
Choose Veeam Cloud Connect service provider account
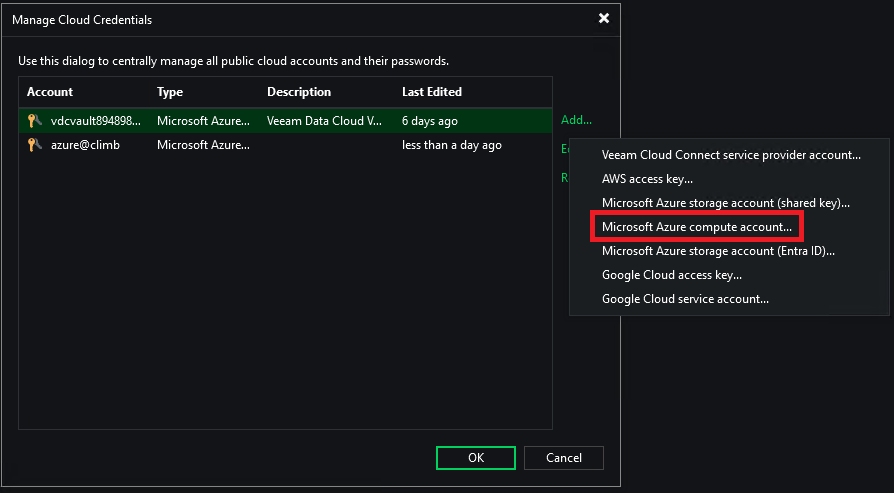click(x=730, y=155)
